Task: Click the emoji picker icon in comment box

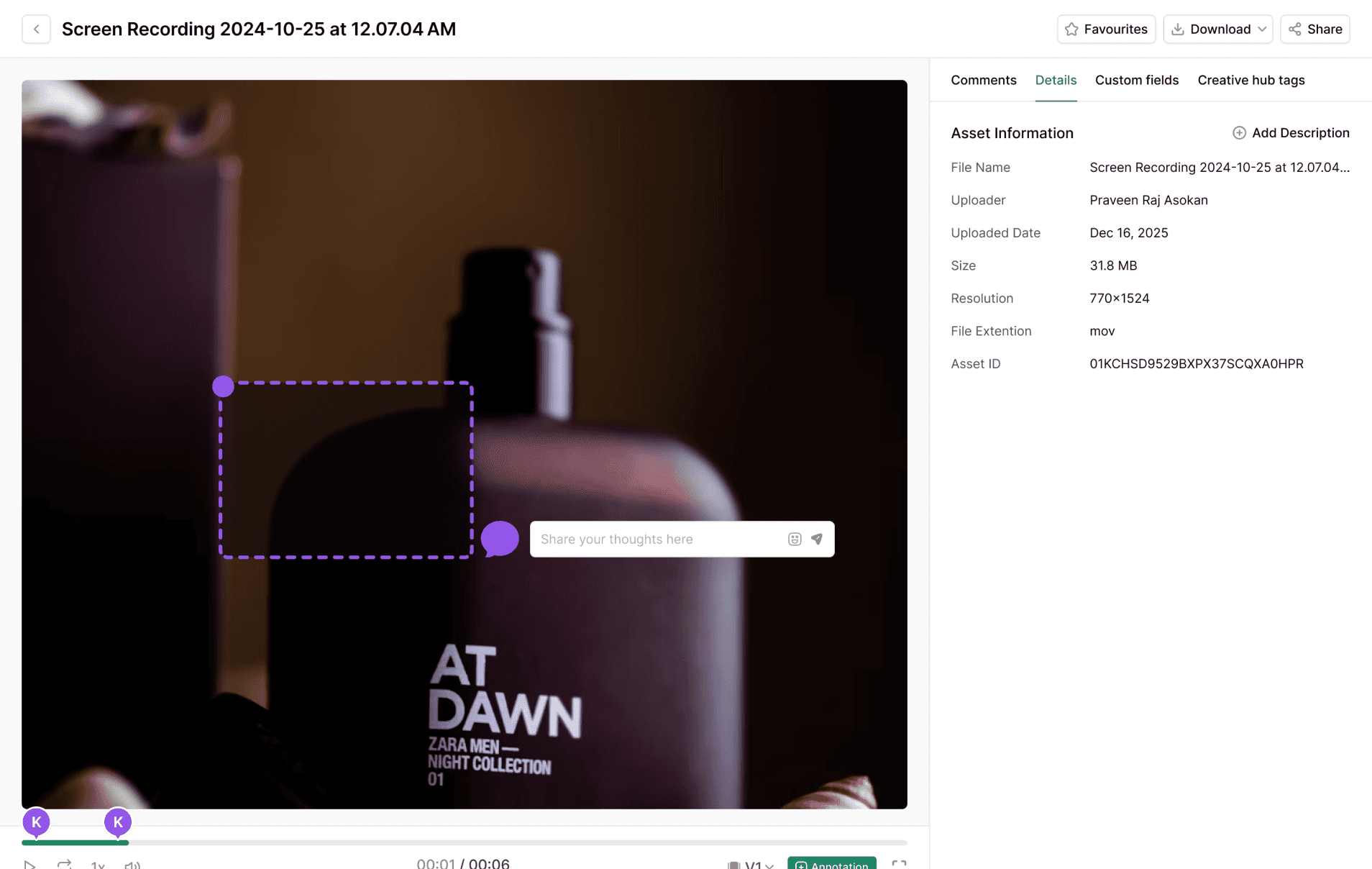Action: (795, 540)
